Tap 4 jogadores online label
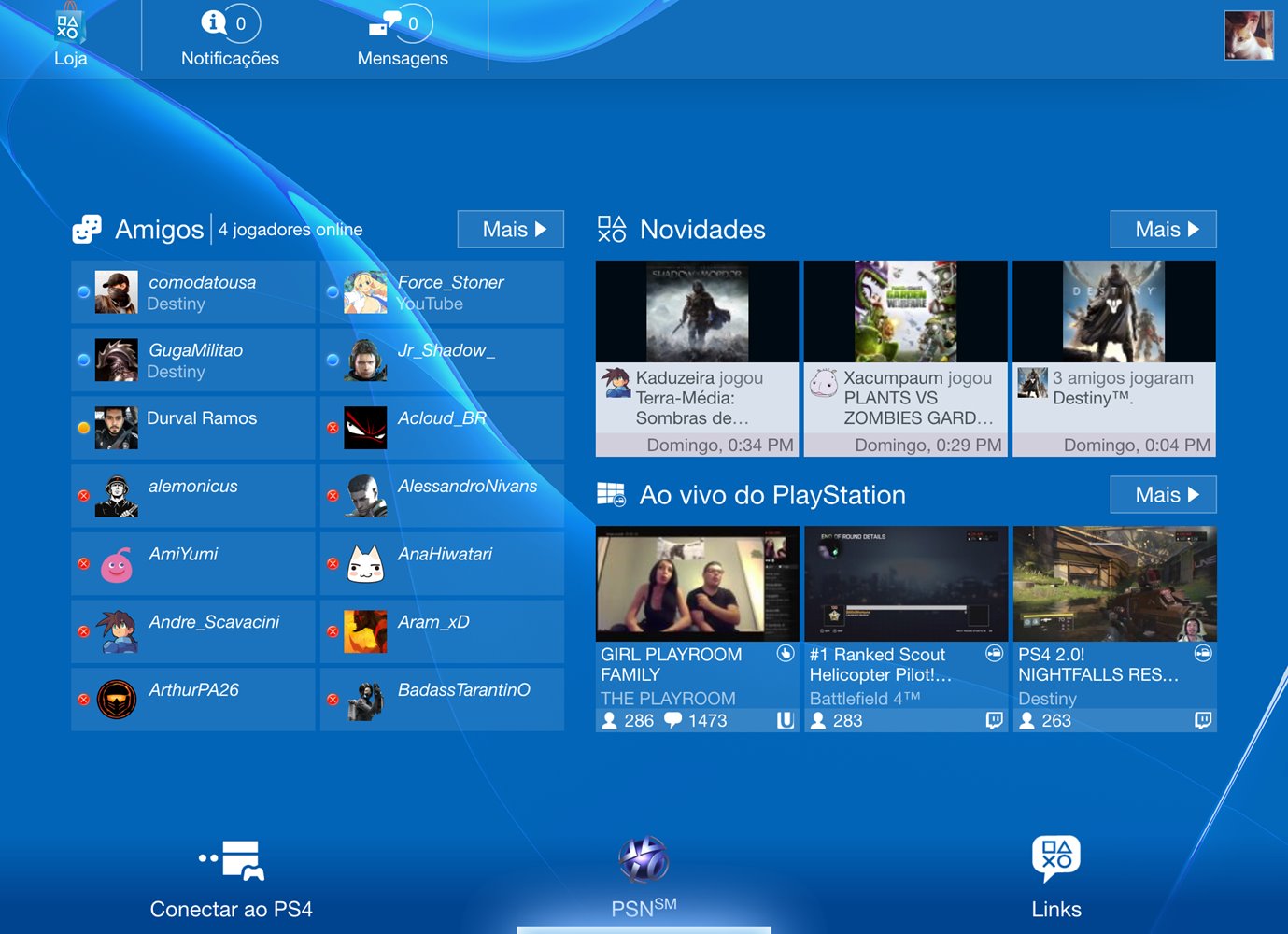1288x934 pixels. tap(290, 230)
